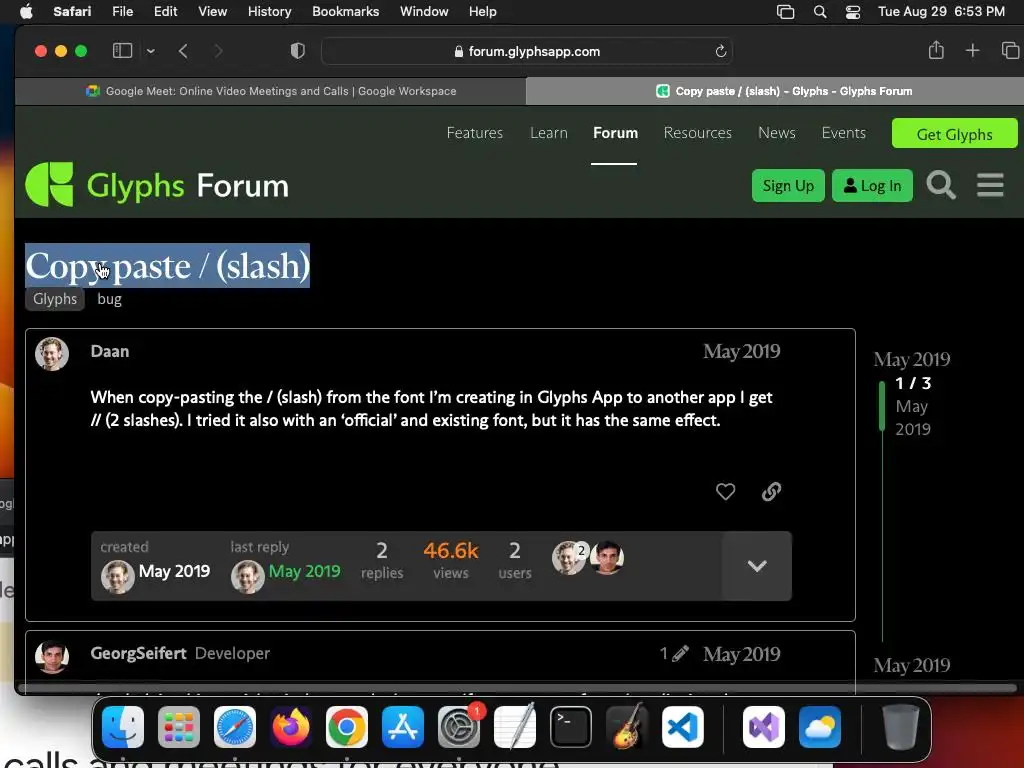Like Daan's post with the heart
Viewport: 1024px width, 768px height.
(725, 491)
